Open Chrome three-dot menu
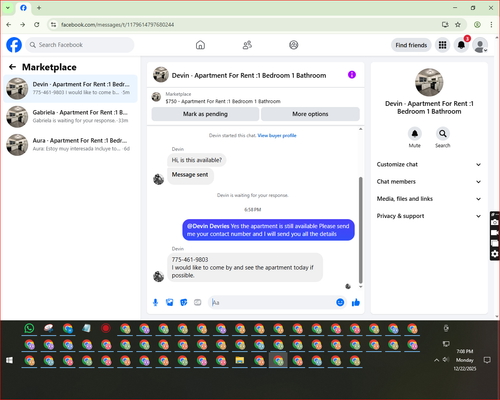Screen dimensions: 500x400 (491, 25)
